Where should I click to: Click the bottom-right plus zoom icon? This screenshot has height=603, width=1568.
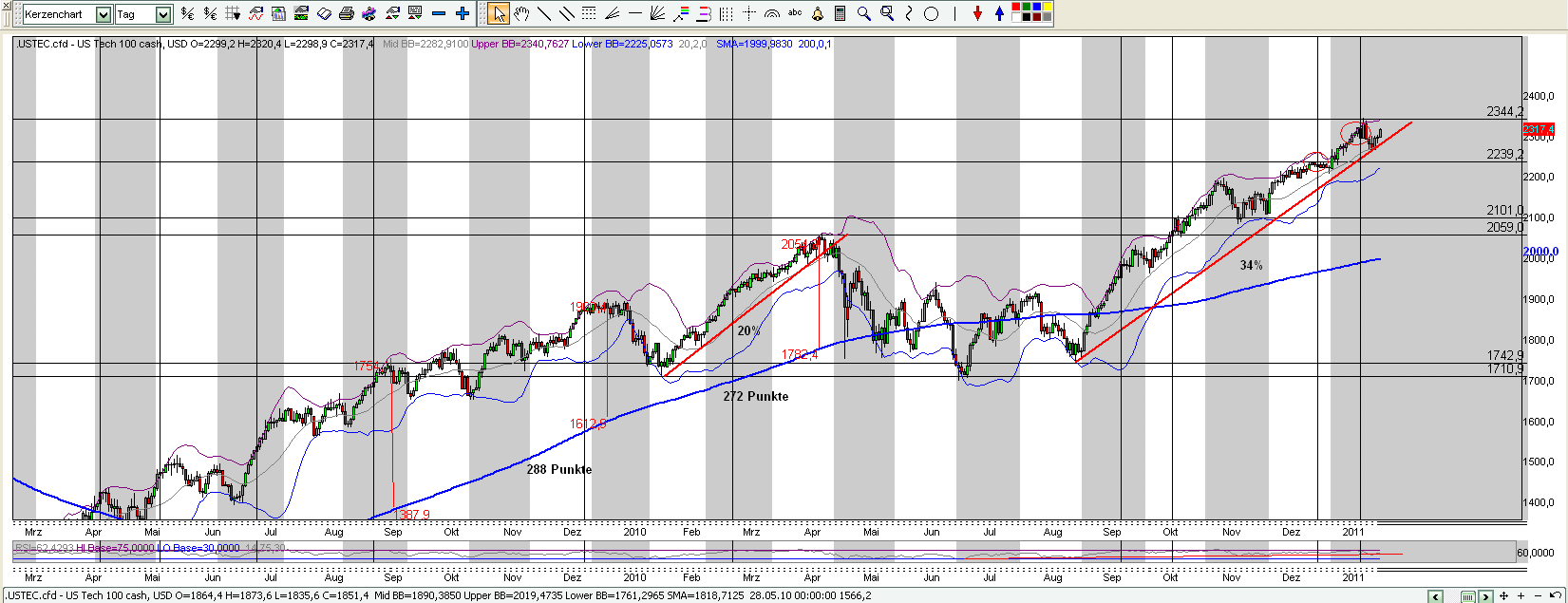[1521, 596]
